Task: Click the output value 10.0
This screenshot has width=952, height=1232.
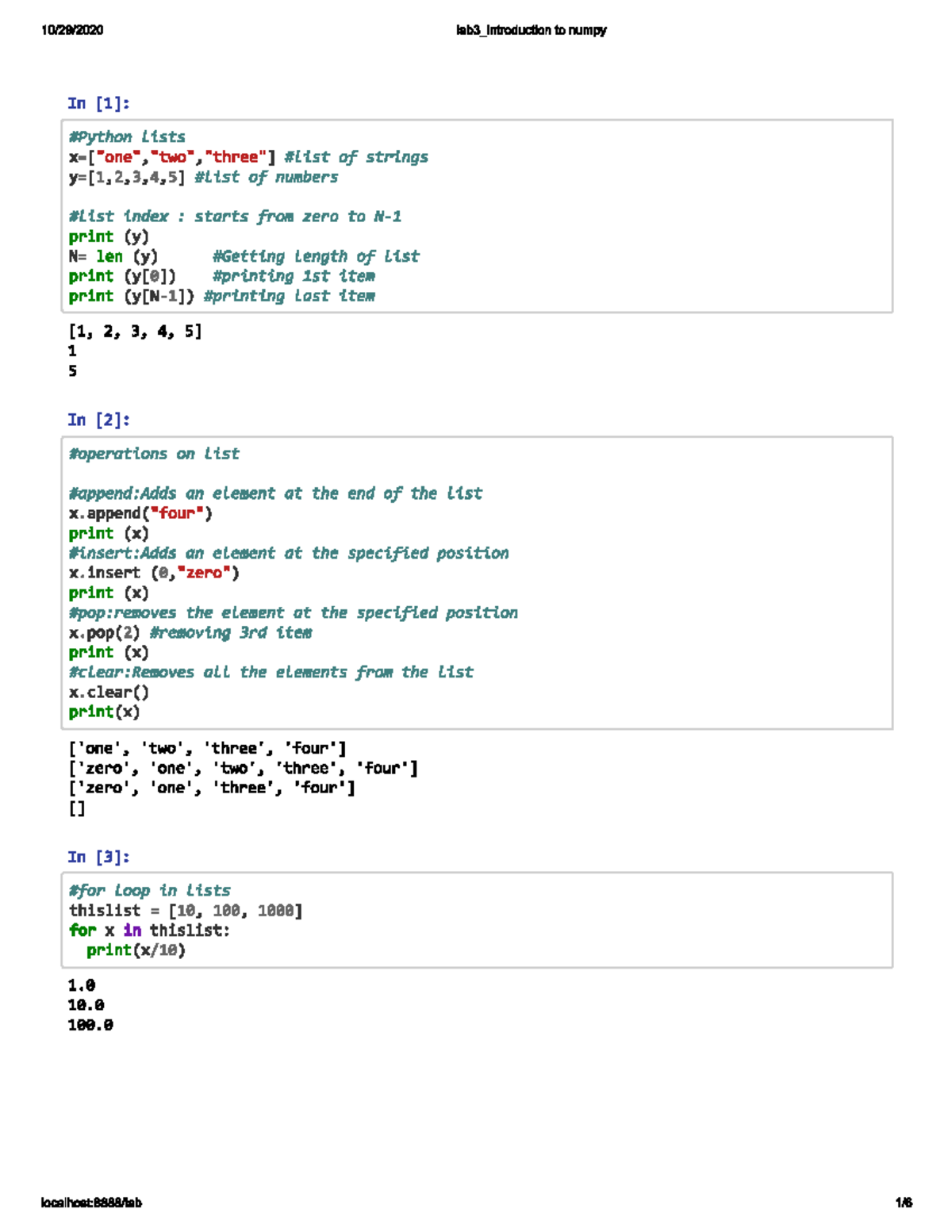Action: point(86,1005)
